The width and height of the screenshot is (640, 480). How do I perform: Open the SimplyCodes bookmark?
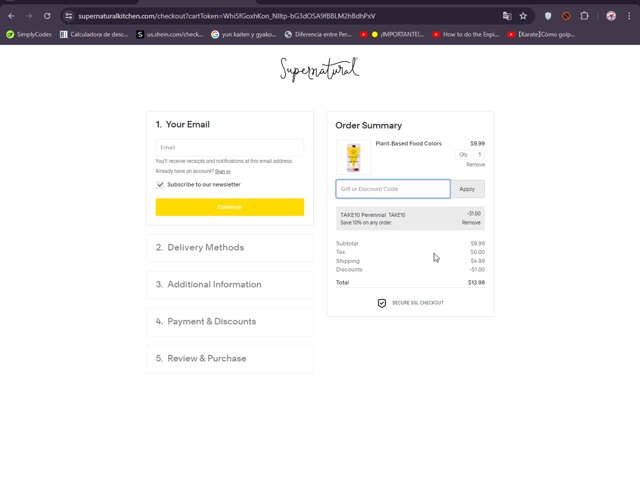(x=29, y=34)
